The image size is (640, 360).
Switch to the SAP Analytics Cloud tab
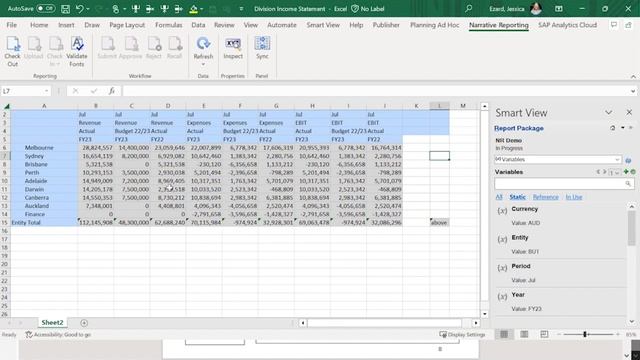(x=567, y=25)
